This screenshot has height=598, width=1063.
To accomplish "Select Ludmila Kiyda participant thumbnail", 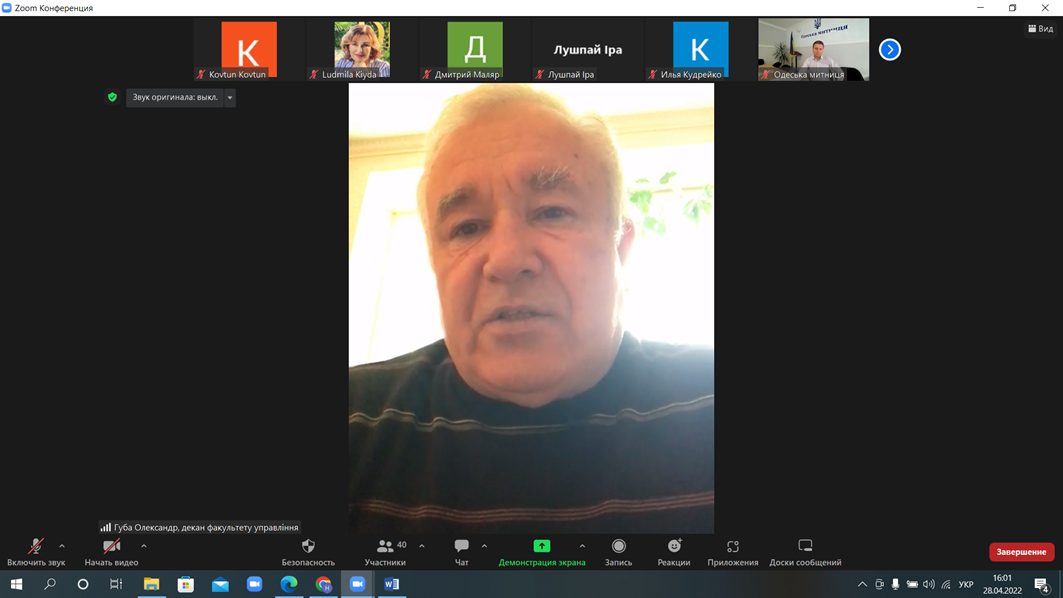I will click(x=362, y=49).
